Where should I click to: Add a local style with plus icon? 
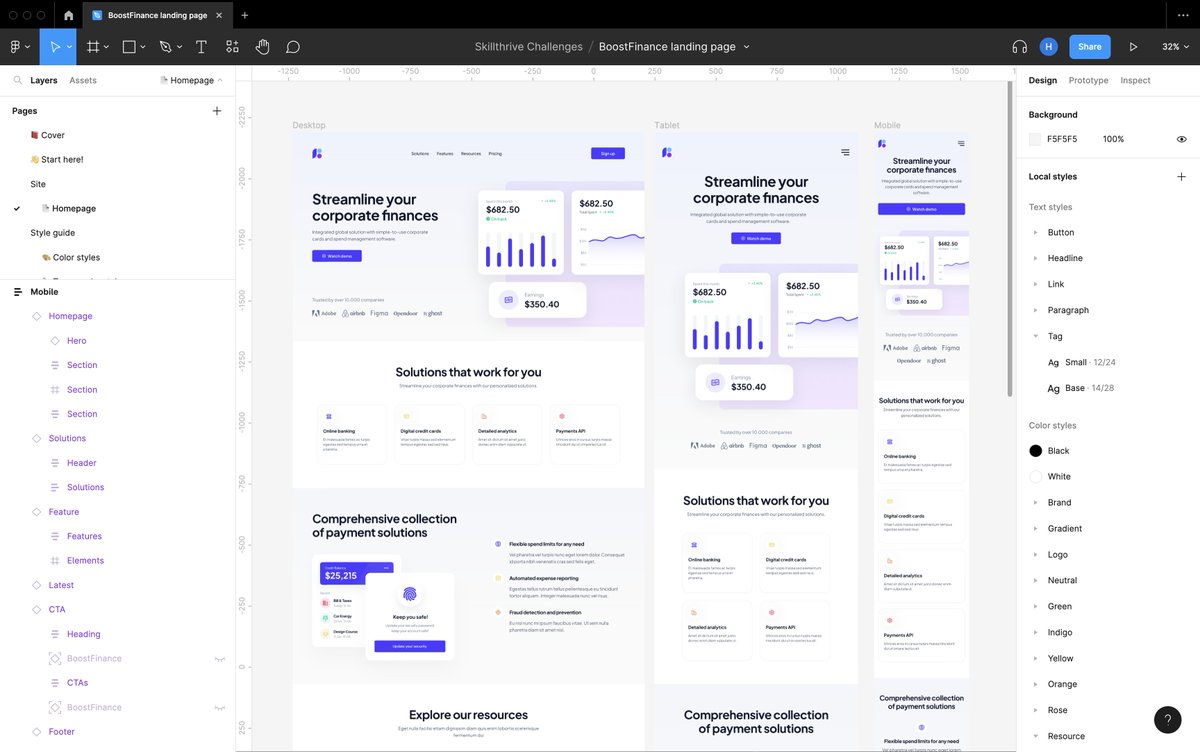click(x=1181, y=177)
